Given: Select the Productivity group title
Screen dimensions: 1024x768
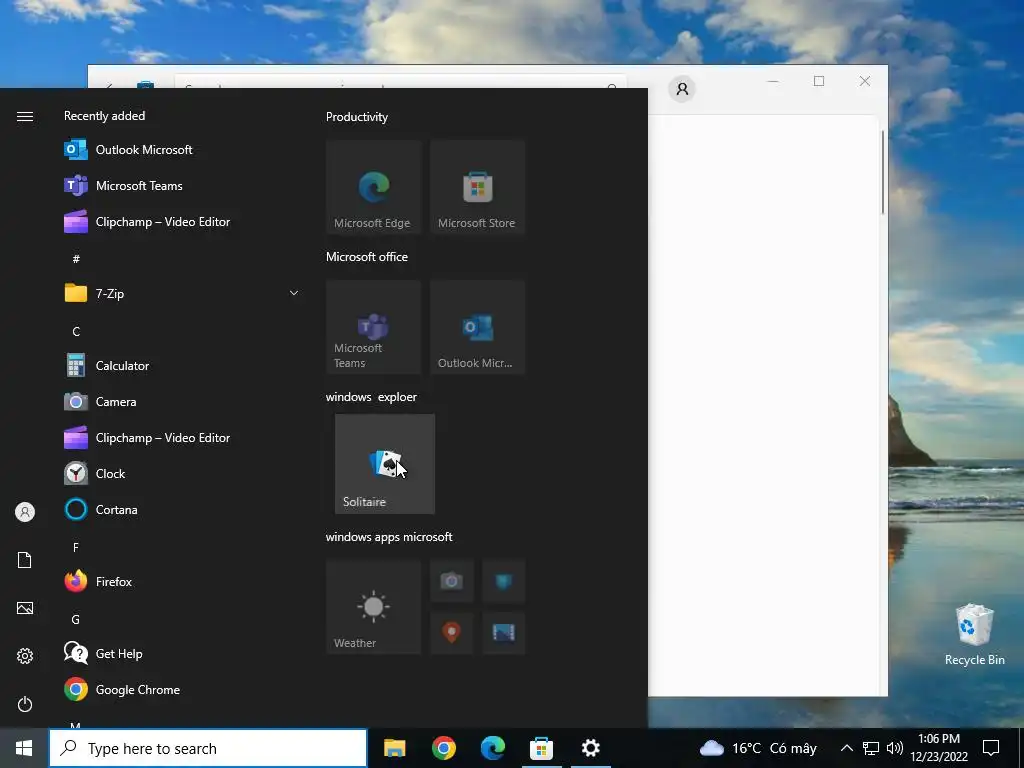Looking at the screenshot, I should pyautogui.click(x=357, y=117).
